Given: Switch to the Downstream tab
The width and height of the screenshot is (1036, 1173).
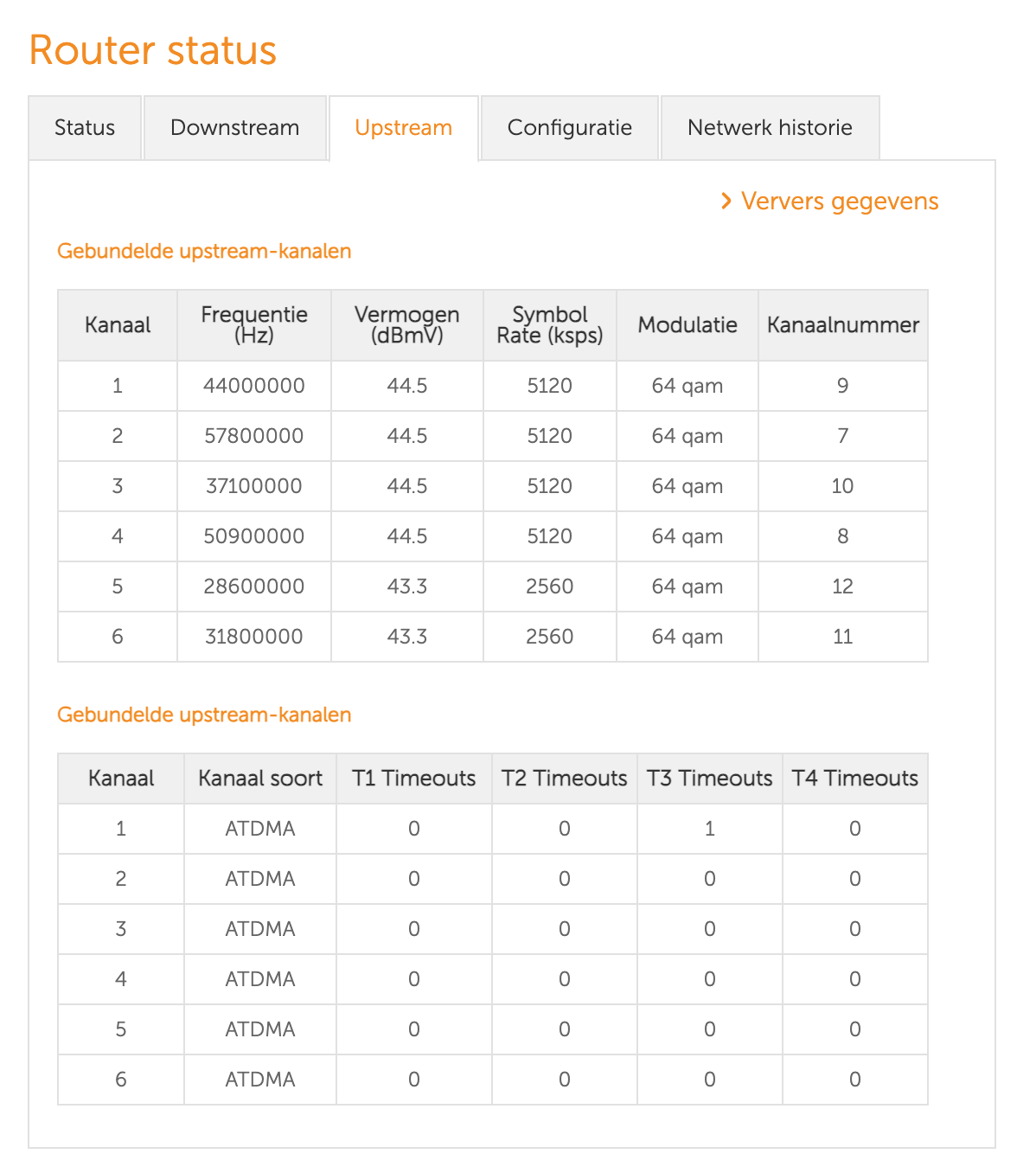Looking at the screenshot, I should (234, 128).
